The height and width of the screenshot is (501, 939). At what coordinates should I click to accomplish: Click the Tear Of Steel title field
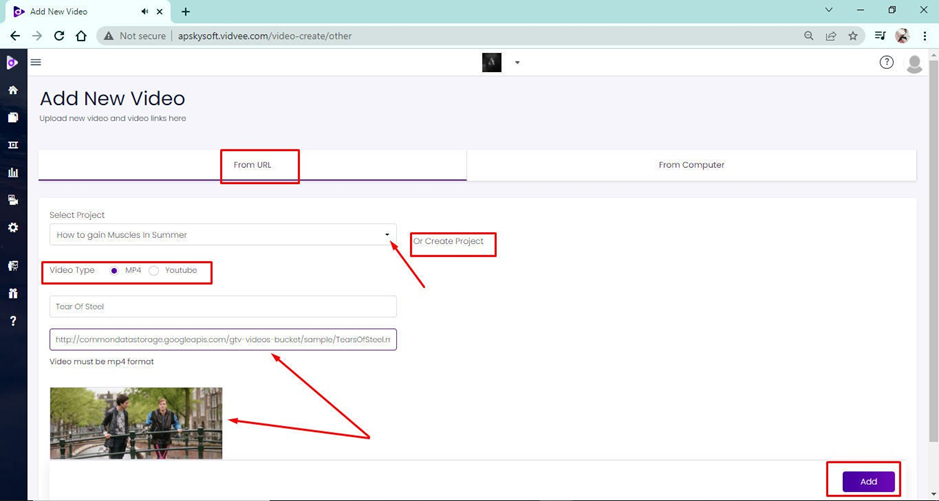(223, 306)
